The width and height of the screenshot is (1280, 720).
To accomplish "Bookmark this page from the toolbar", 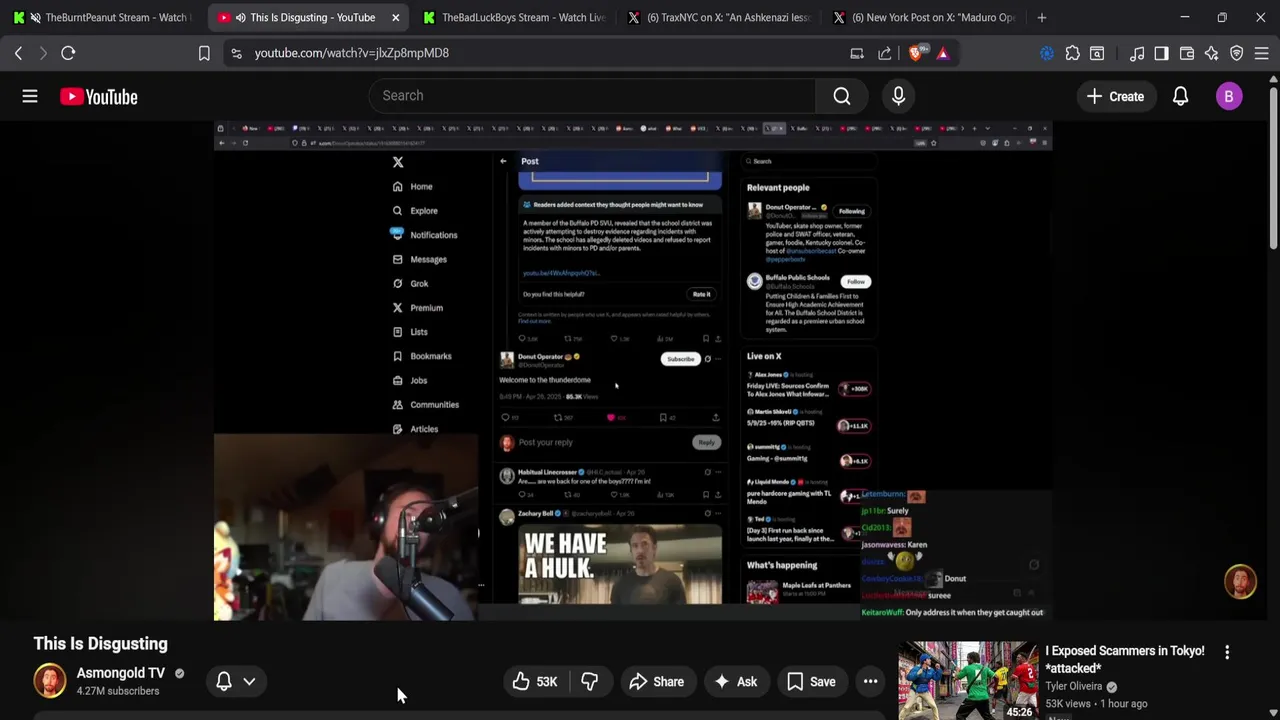I will [x=204, y=53].
